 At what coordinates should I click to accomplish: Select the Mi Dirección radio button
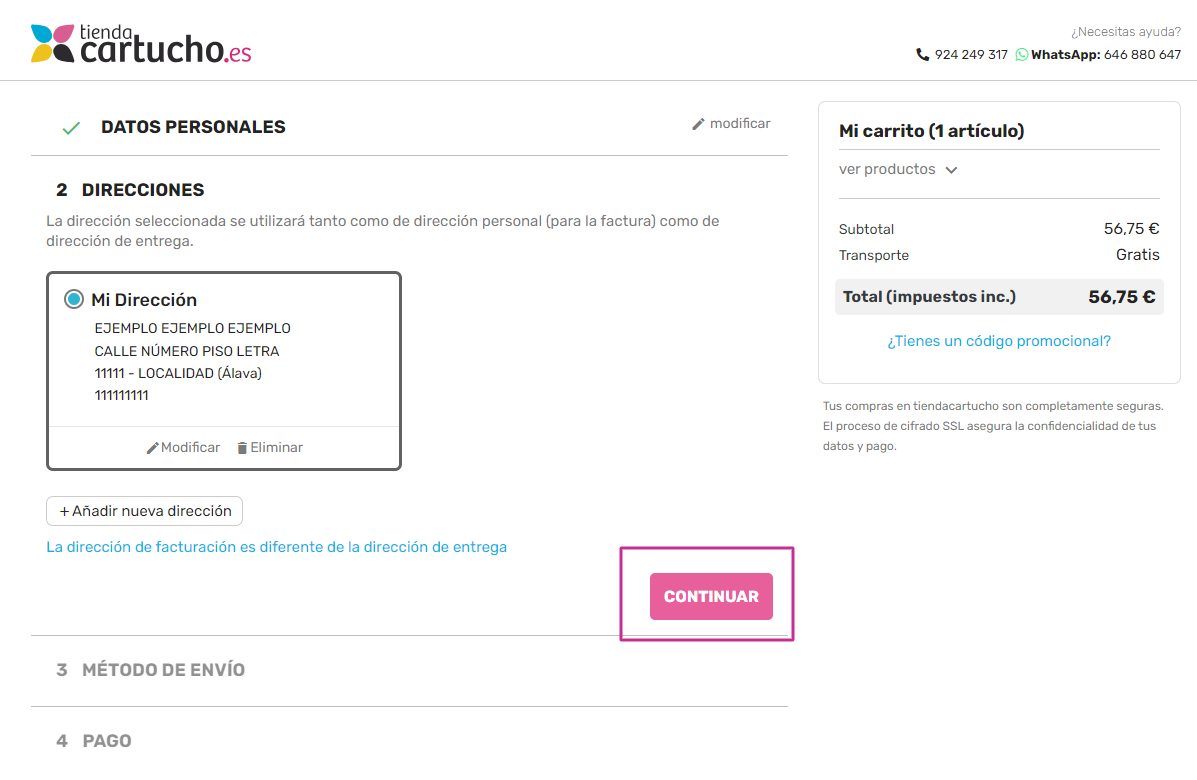coord(74,299)
